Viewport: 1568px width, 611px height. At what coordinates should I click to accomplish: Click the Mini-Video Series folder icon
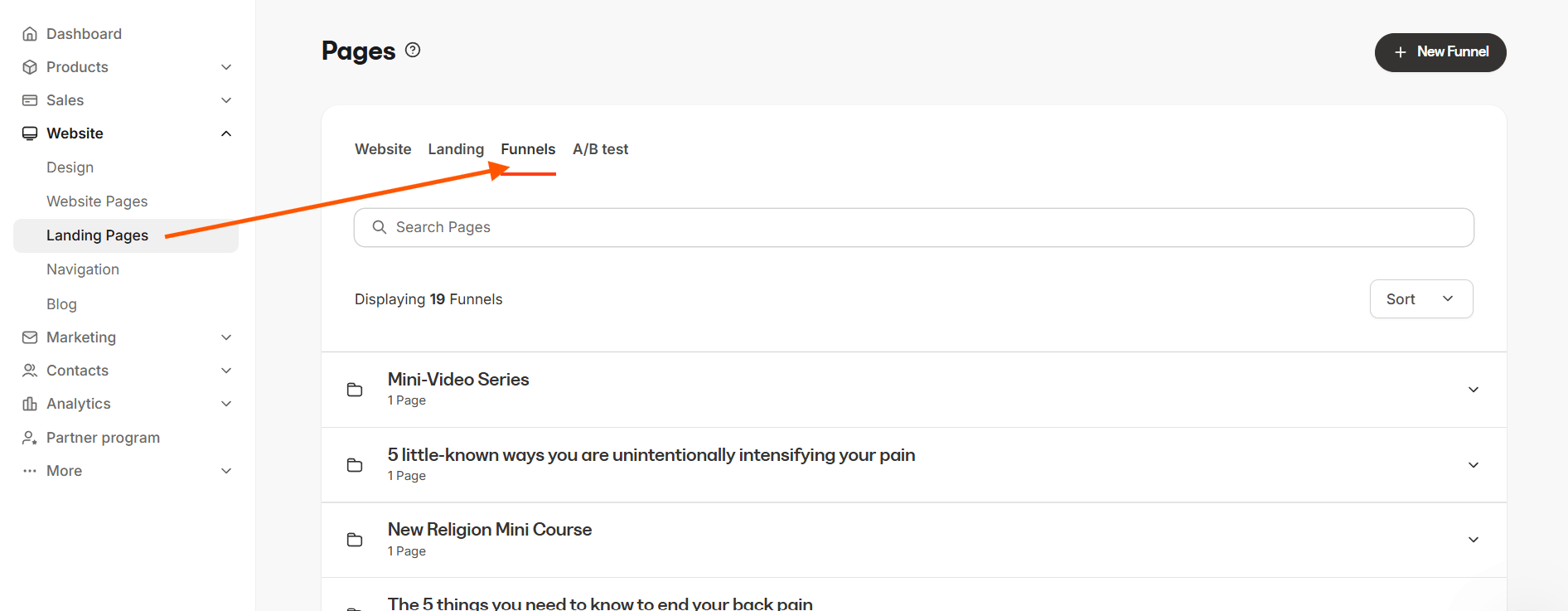(x=355, y=390)
